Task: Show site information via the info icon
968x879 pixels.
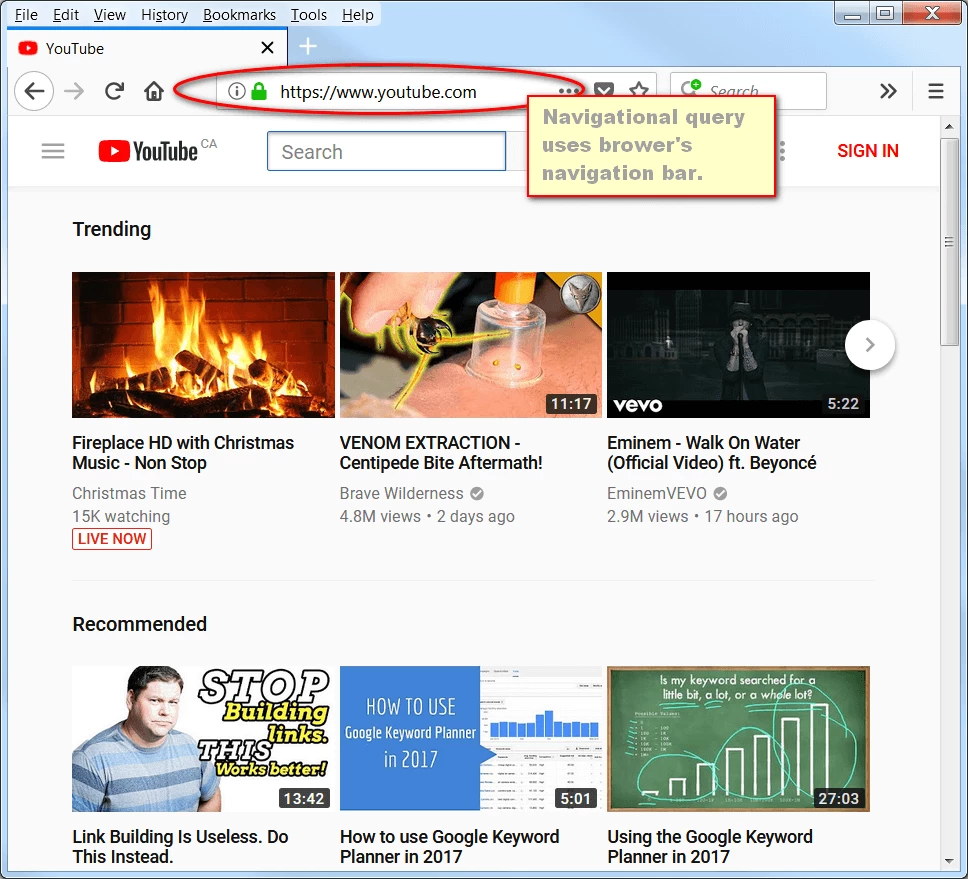Action: click(x=236, y=91)
